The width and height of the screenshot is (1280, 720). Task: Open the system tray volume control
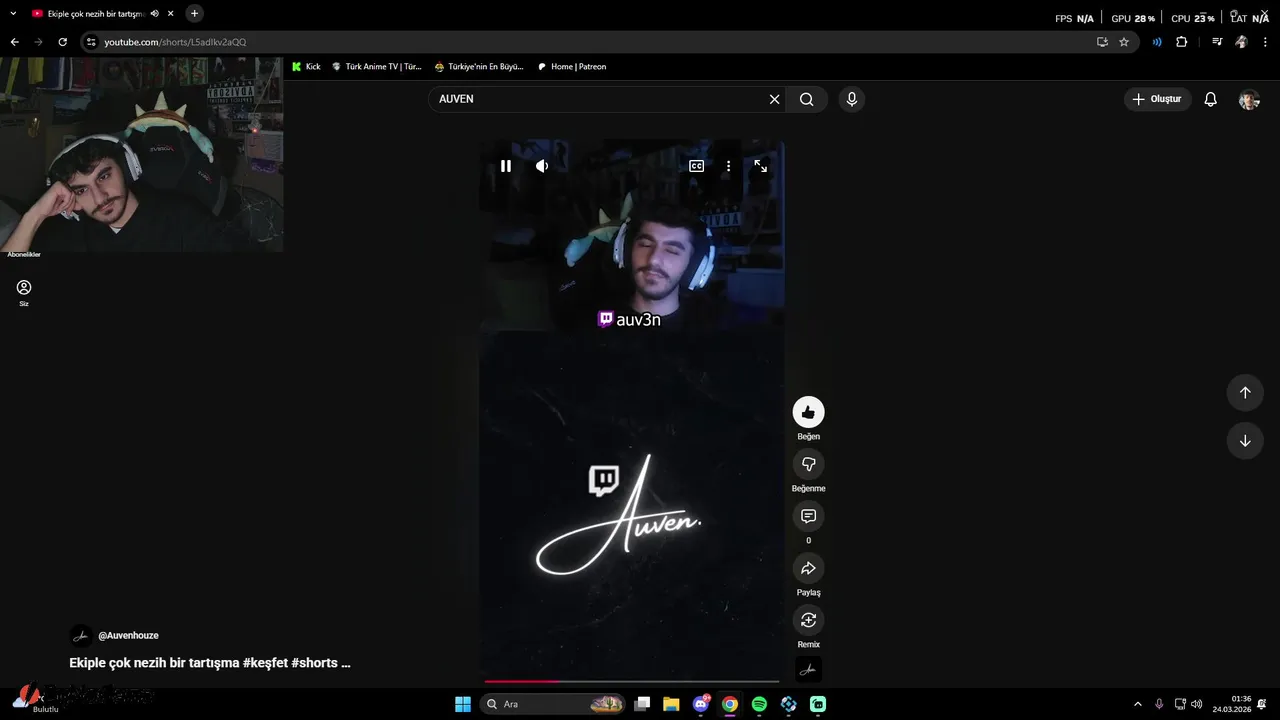(x=1197, y=704)
